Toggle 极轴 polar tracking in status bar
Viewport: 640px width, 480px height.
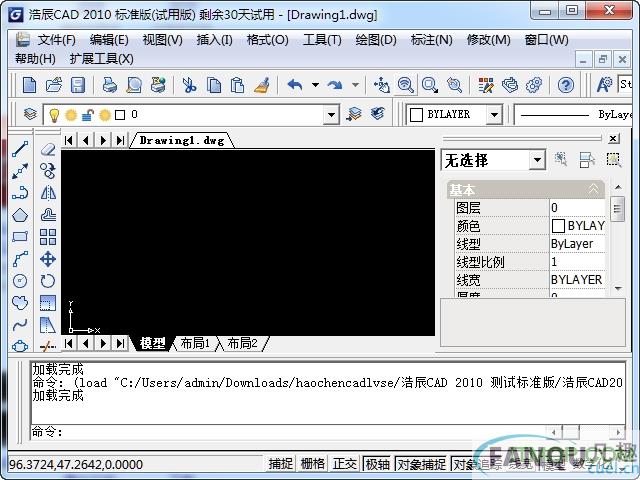pyautogui.click(x=377, y=464)
